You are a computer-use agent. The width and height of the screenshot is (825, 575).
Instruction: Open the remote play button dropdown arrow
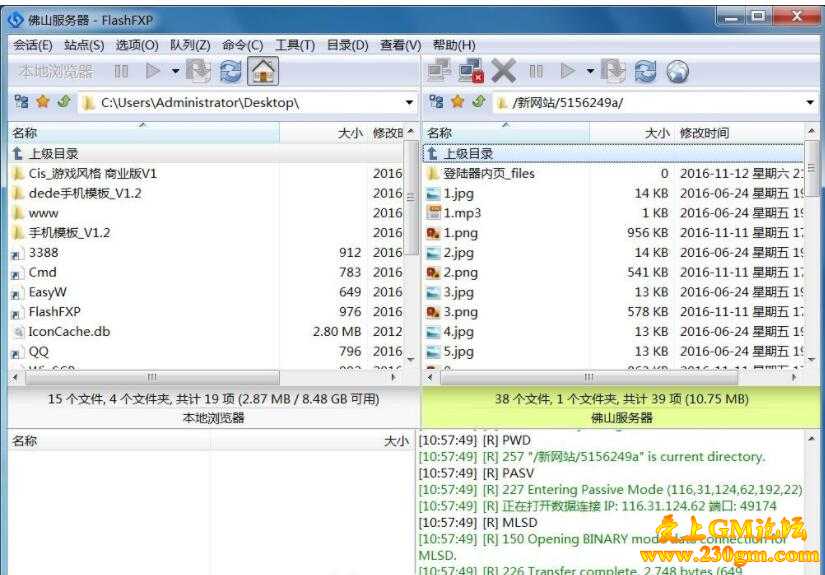point(590,71)
